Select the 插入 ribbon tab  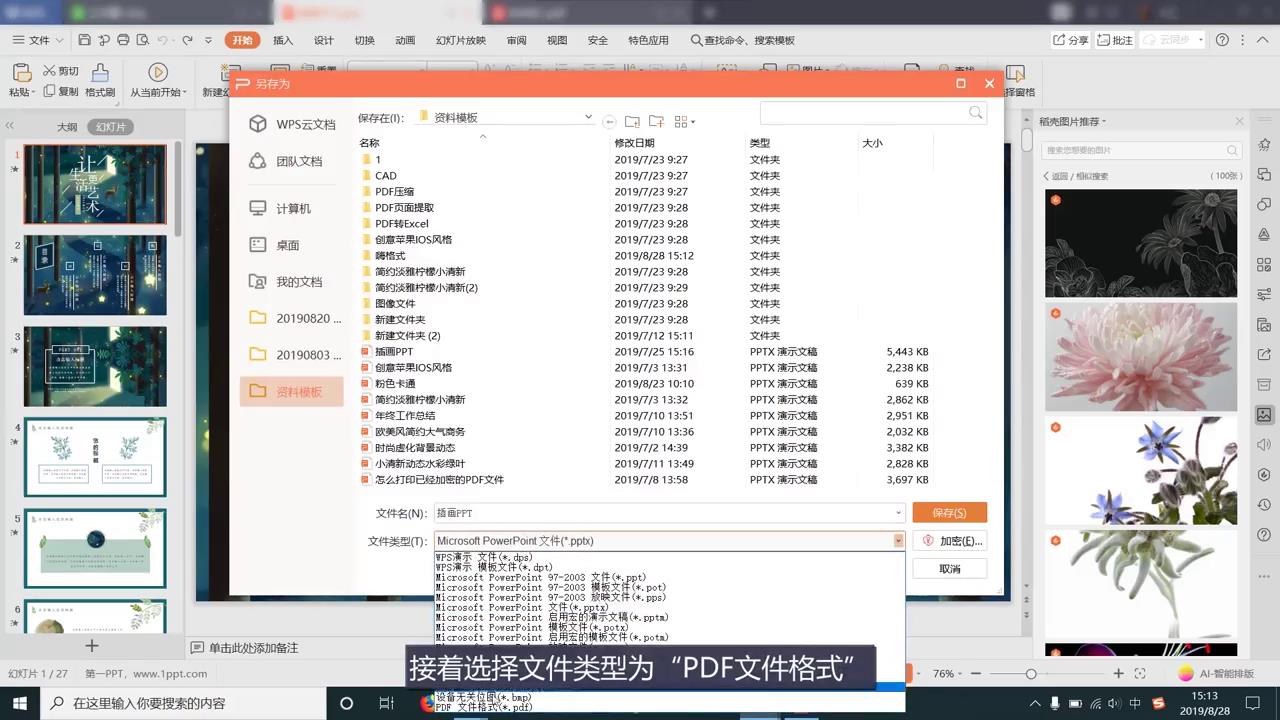[x=283, y=40]
